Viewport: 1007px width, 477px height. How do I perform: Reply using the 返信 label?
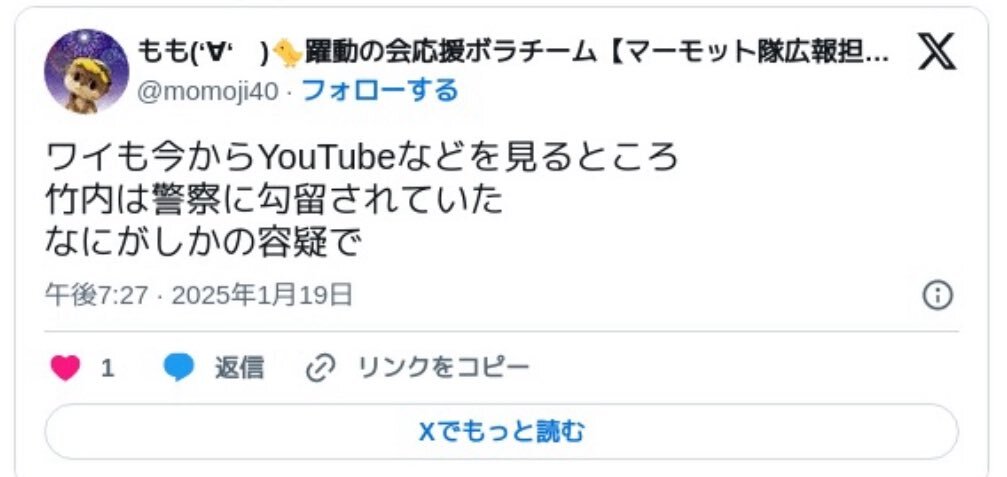pyautogui.click(x=238, y=369)
